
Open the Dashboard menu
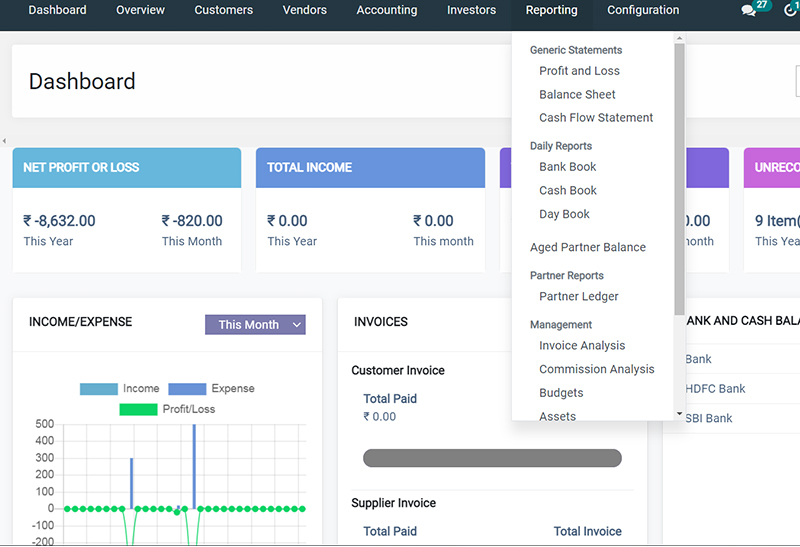pos(57,10)
